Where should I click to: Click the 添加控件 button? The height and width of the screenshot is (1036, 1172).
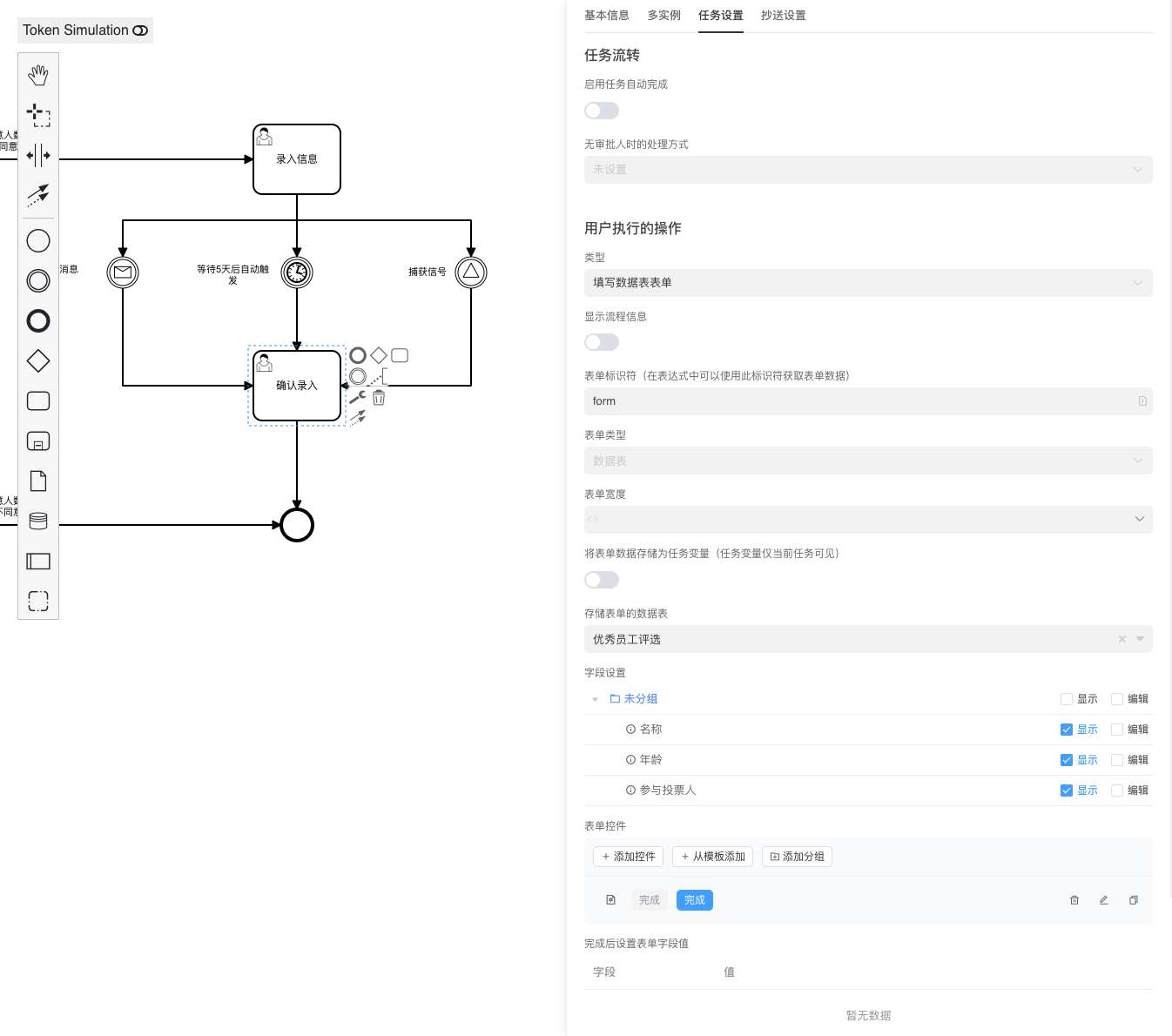(x=628, y=857)
